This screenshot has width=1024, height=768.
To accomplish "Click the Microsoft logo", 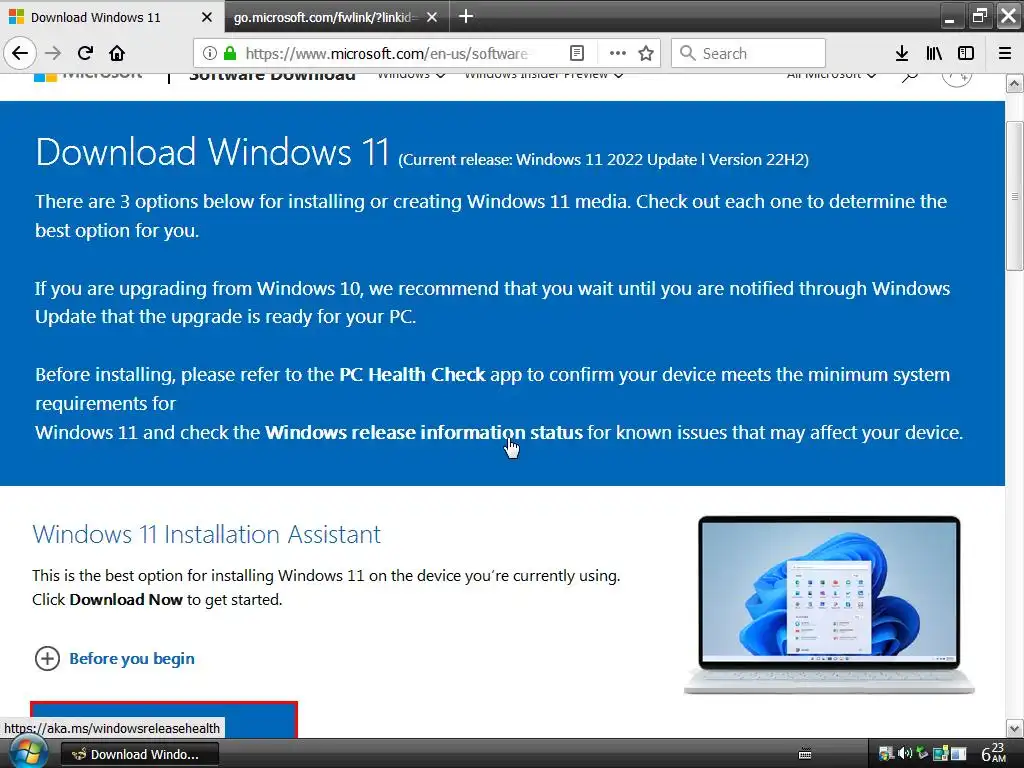I will tap(88, 77).
